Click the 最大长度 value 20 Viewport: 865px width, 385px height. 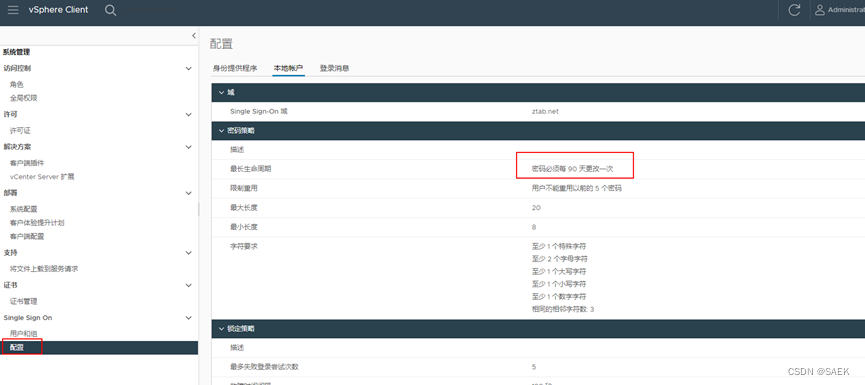pos(536,208)
